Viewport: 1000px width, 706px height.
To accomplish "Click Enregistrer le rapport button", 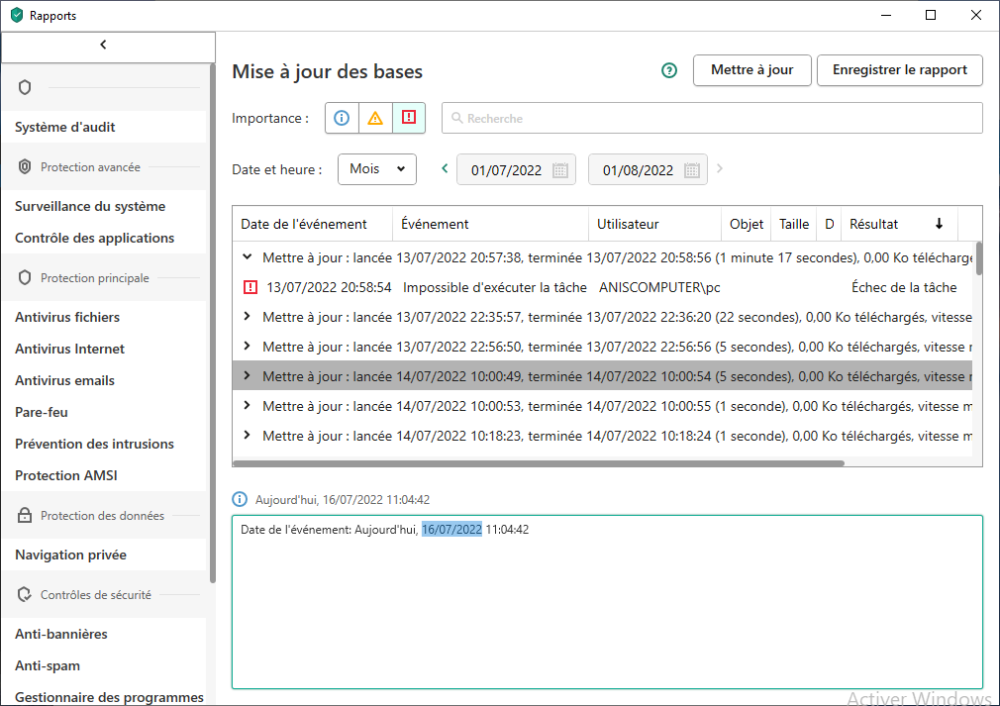I will [x=899, y=70].
